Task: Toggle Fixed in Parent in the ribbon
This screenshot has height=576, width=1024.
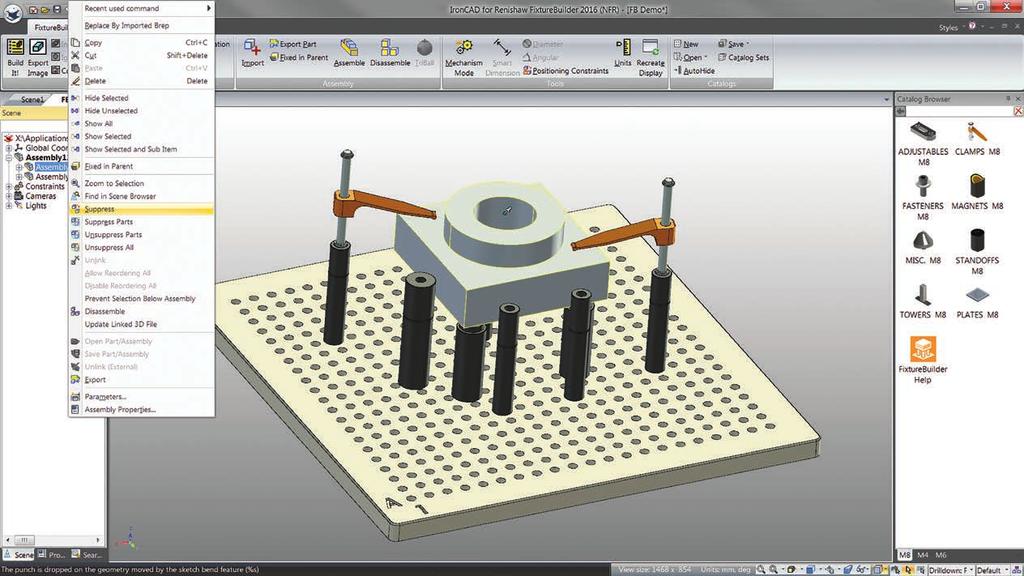Action: 298,57
